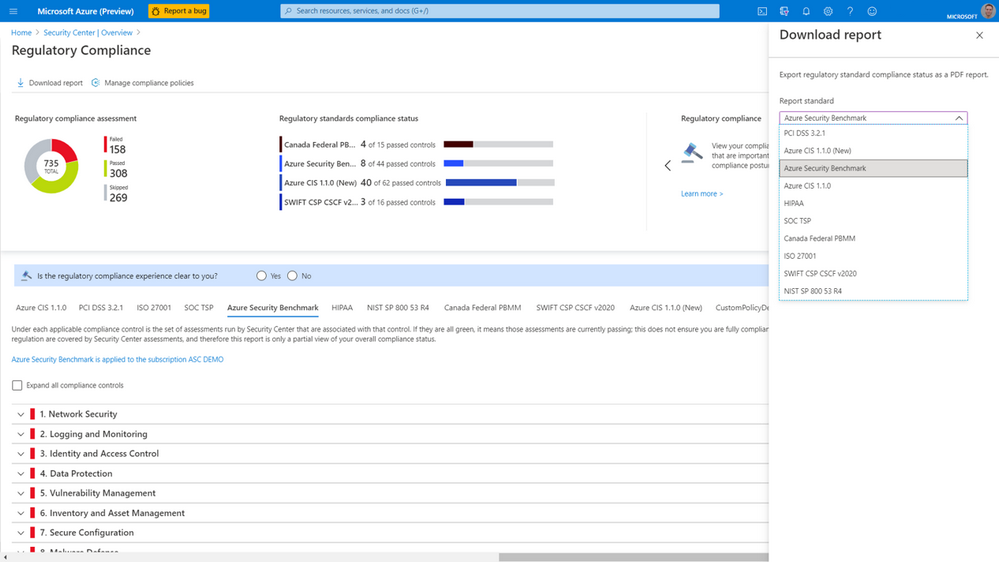Focus the search resources box
This screenshot has height=562, width=999.
500,11
